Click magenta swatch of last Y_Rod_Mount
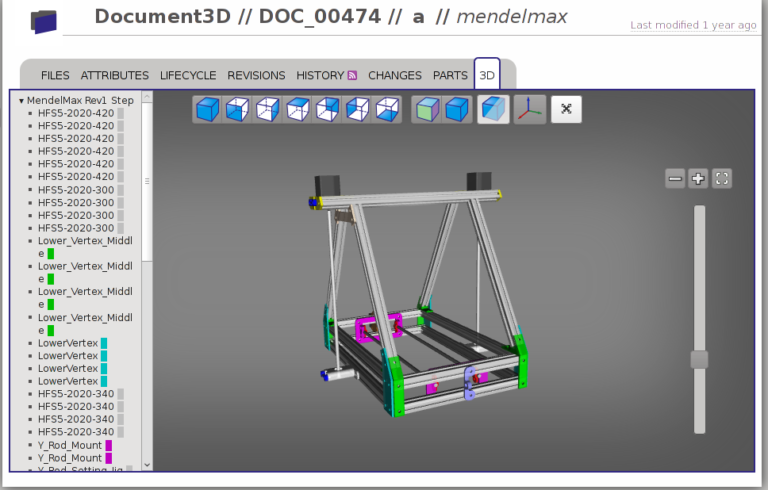This screenshot has height=490, width=768. [109, 458]
